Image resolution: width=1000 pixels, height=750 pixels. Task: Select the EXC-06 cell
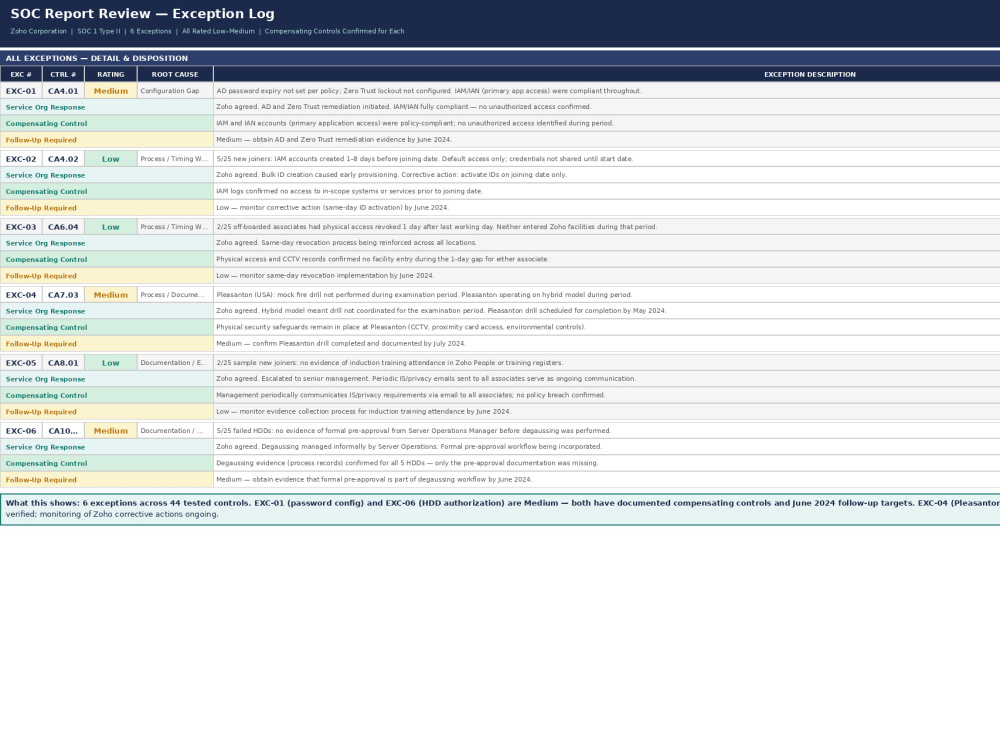coord(21,430)
